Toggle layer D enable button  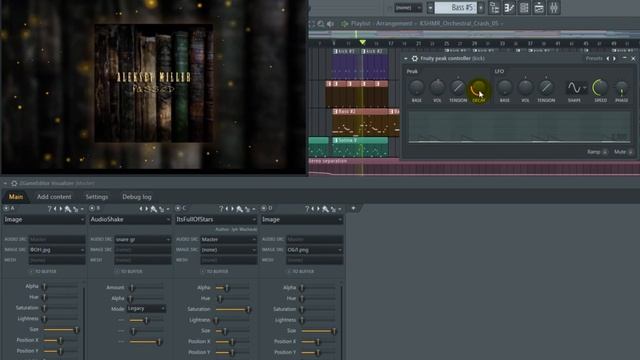click(264, 209)
